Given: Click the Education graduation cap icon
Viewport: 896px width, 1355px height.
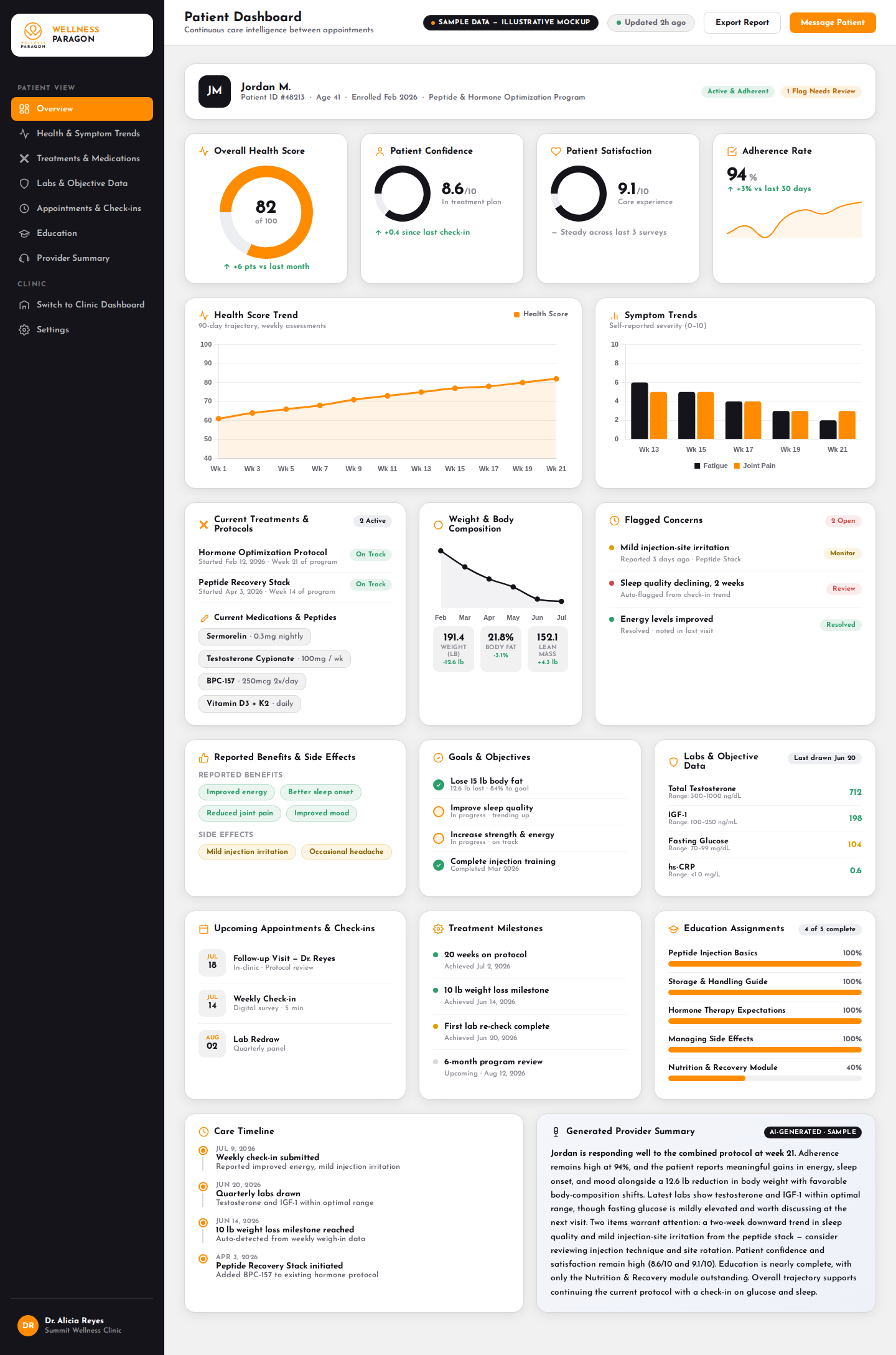Looking at the screenshot, I should click(24, 233).
